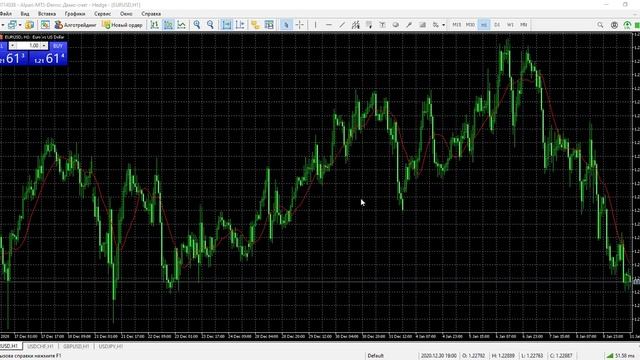Viewport: 640px width, 360px height.
Task: Zoom out the chart
Action: click(x=210, y=25)
